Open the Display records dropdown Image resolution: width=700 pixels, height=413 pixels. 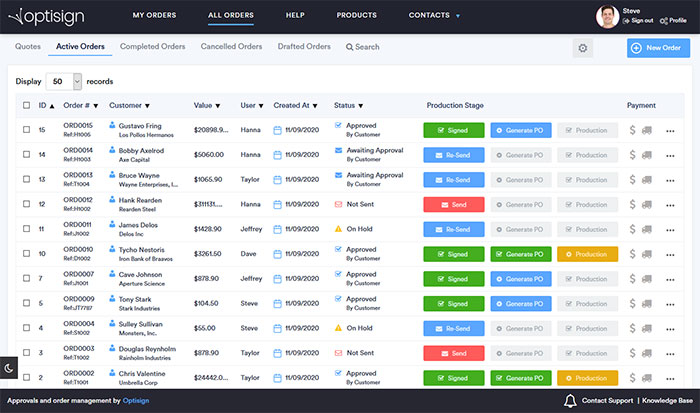point(64,81)
